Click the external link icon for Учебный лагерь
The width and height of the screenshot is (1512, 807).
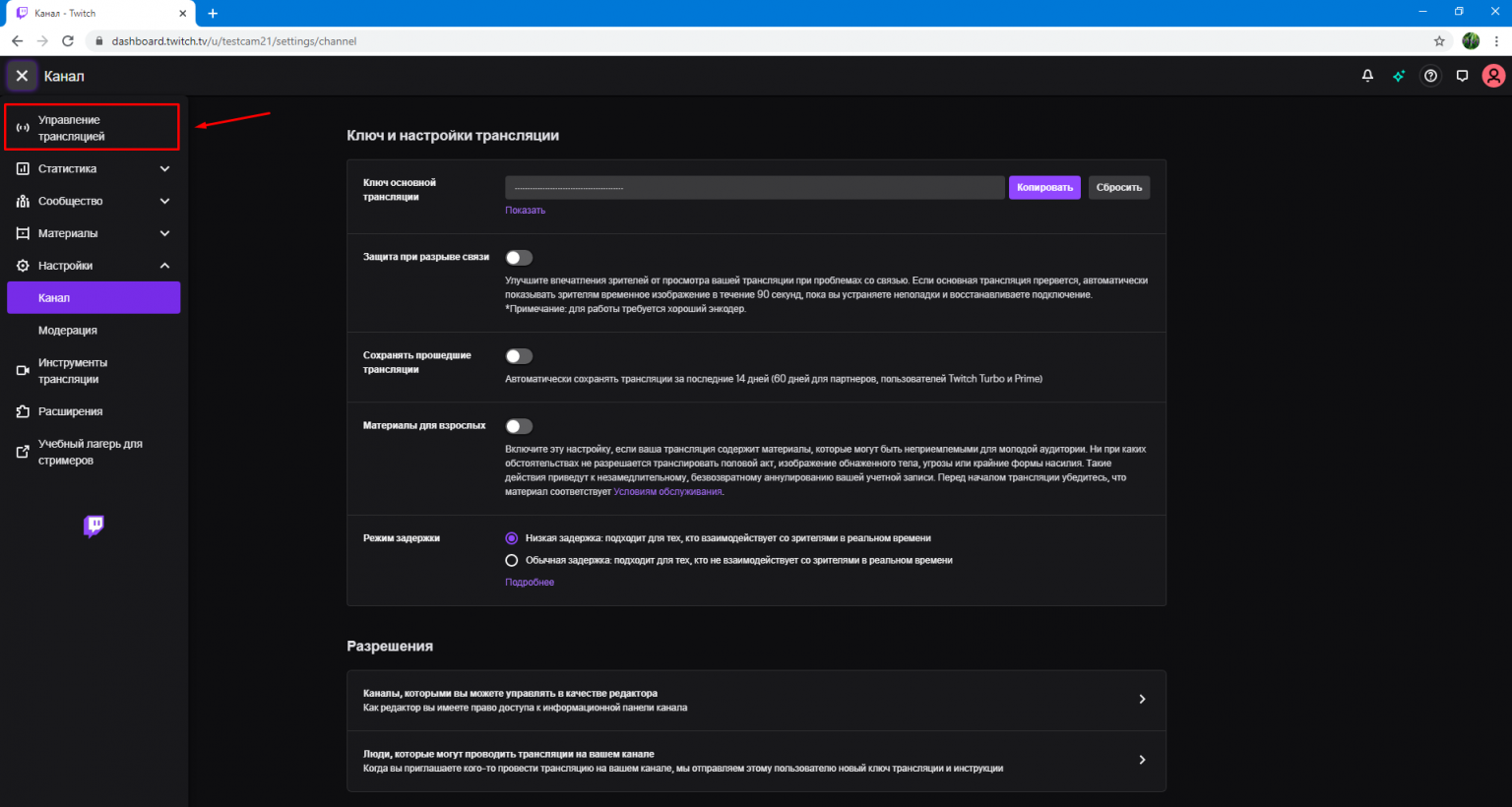pyautogui.click(x=23, y=452)
